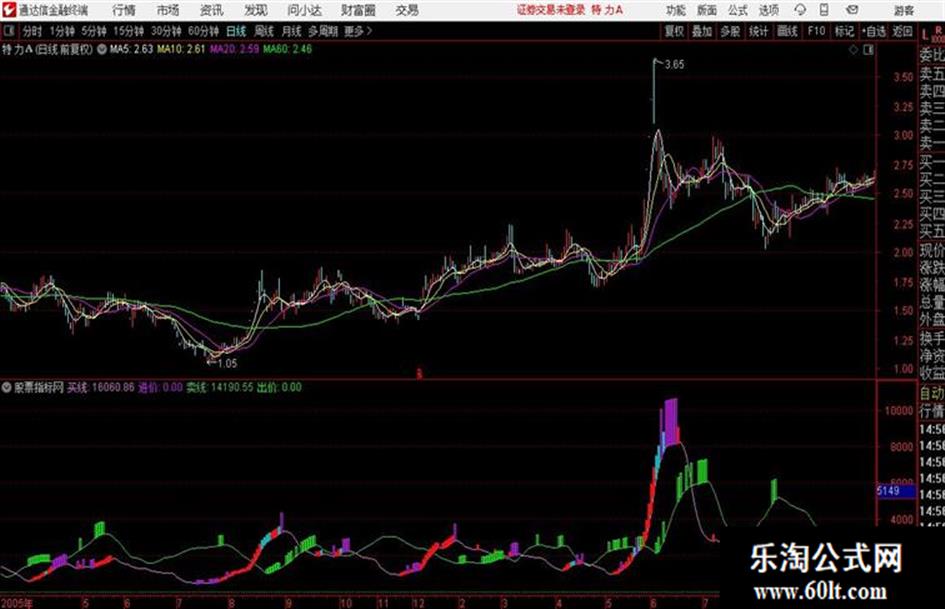Click the 返回 back button
Viewport: 945px width, 609px height.
[902, 31]
